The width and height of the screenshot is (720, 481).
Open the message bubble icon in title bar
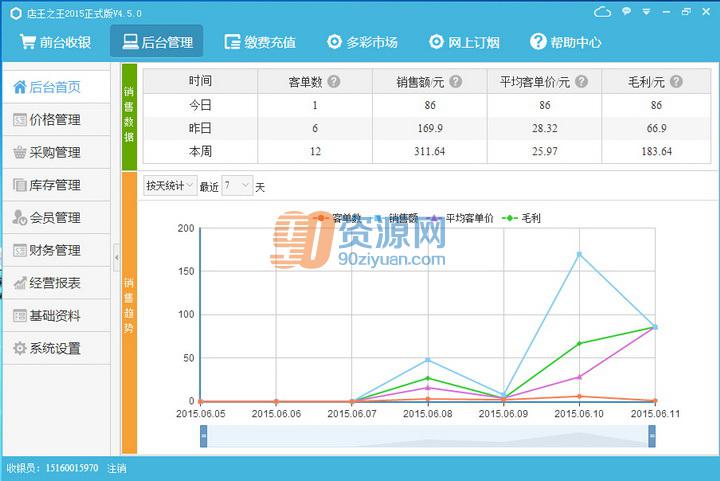[x=626, y=11]
